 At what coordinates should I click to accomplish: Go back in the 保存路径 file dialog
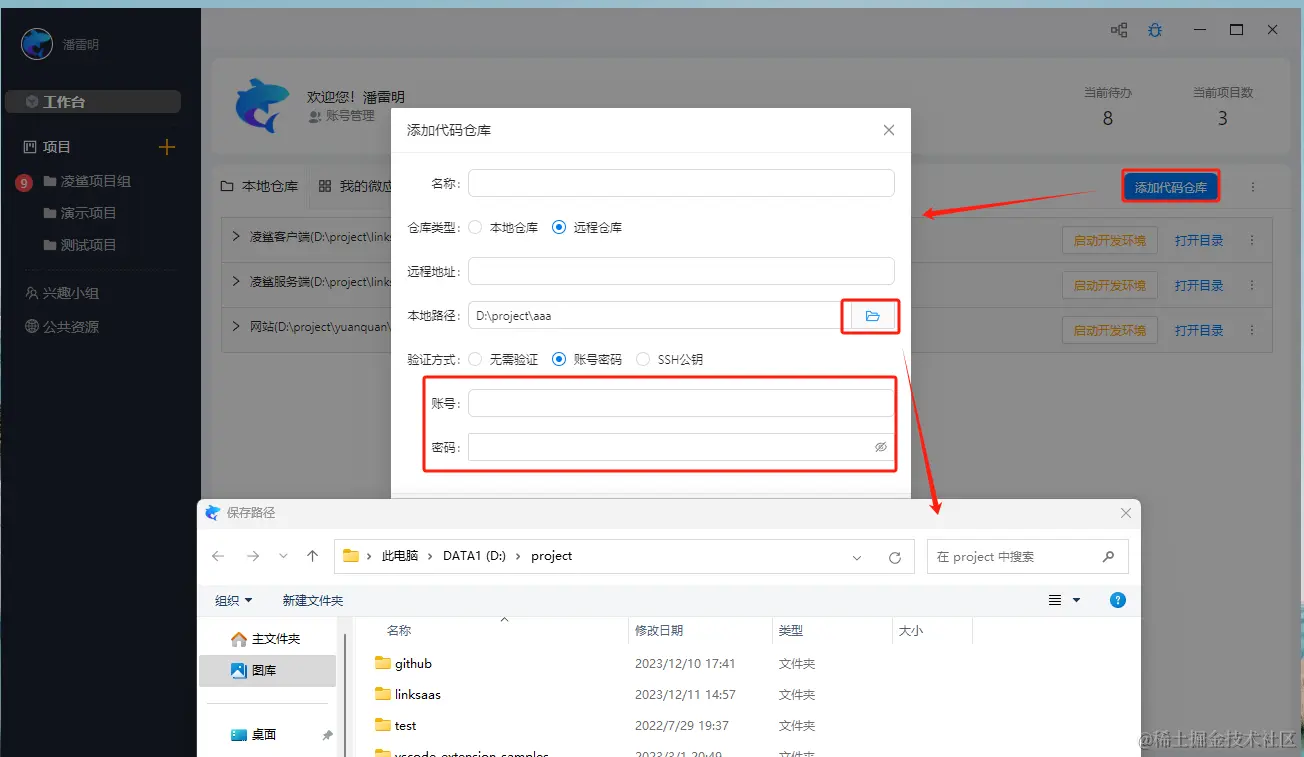click(x=219, y=556)
